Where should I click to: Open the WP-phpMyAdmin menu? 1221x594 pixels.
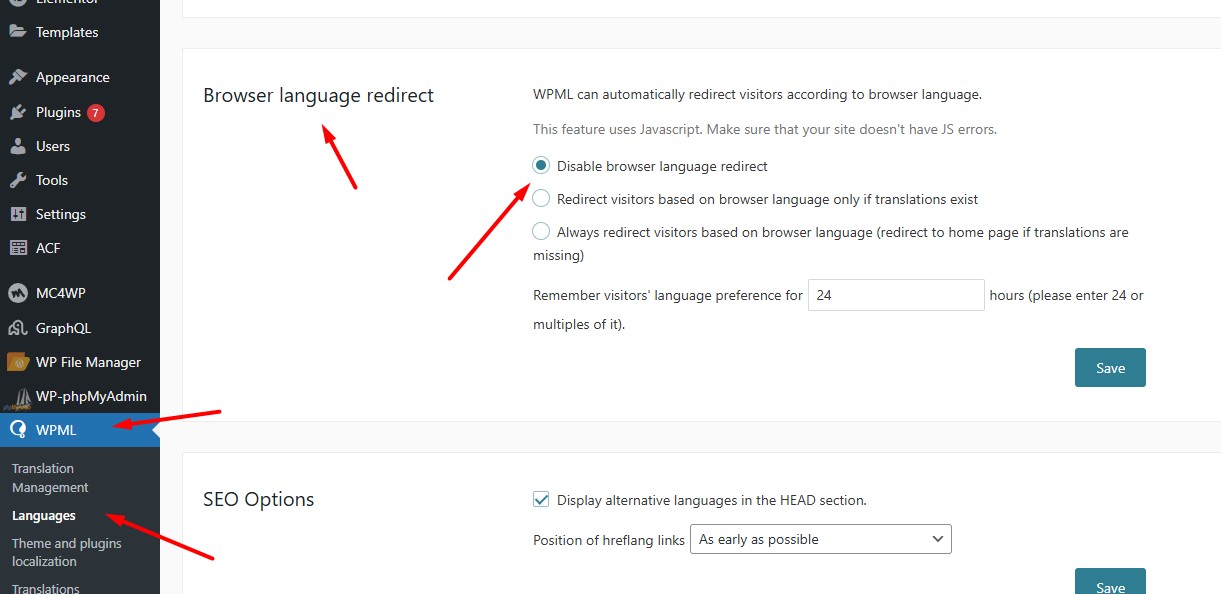click(91, 396)
